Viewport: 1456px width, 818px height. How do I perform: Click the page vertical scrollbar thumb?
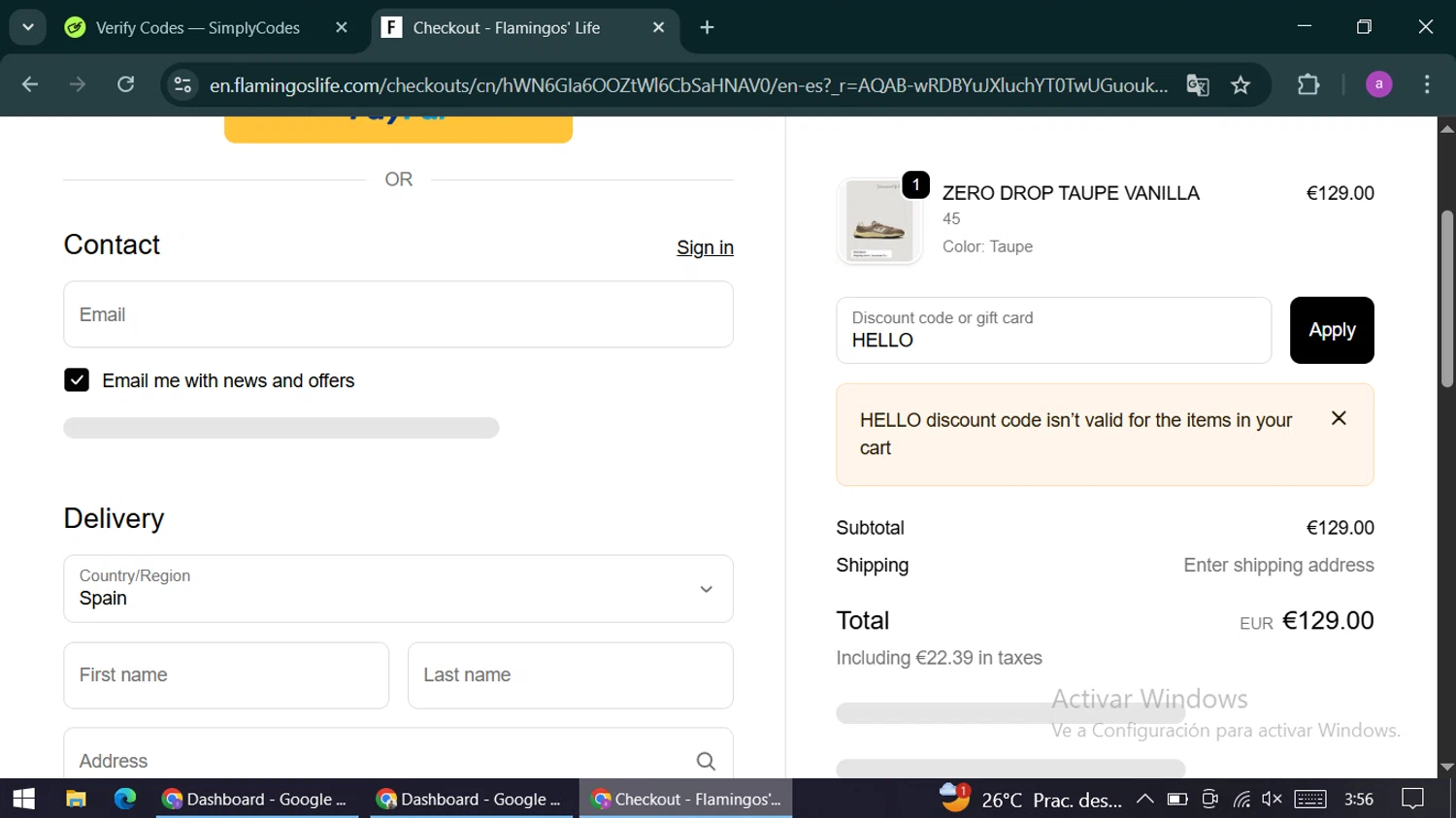[x=1447, y=299]
